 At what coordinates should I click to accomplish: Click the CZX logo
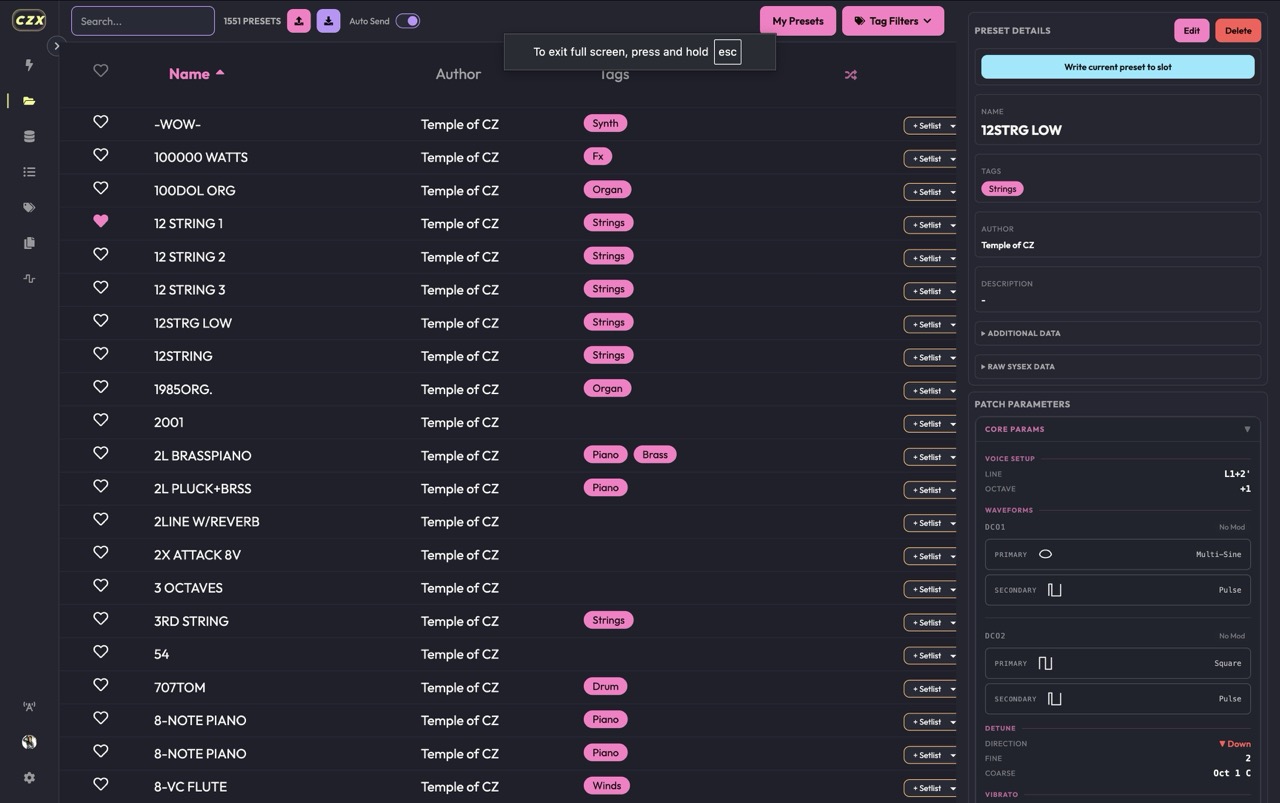(29, 20)
